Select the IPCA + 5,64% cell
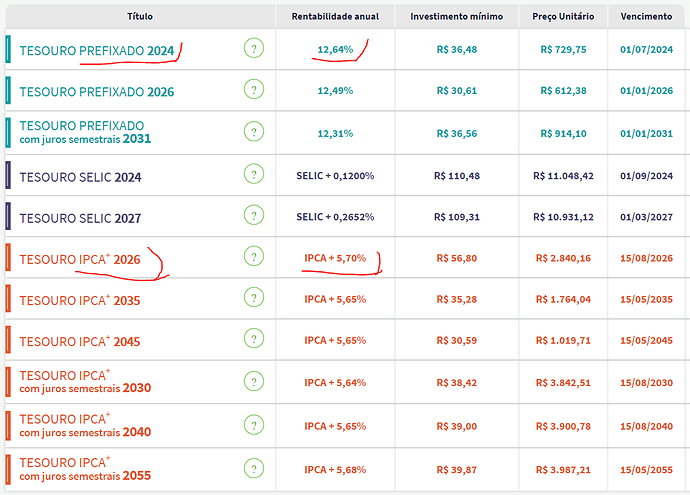Image resolution: width=690 pixels, height=495 pixels. click(x=335, y=382)
